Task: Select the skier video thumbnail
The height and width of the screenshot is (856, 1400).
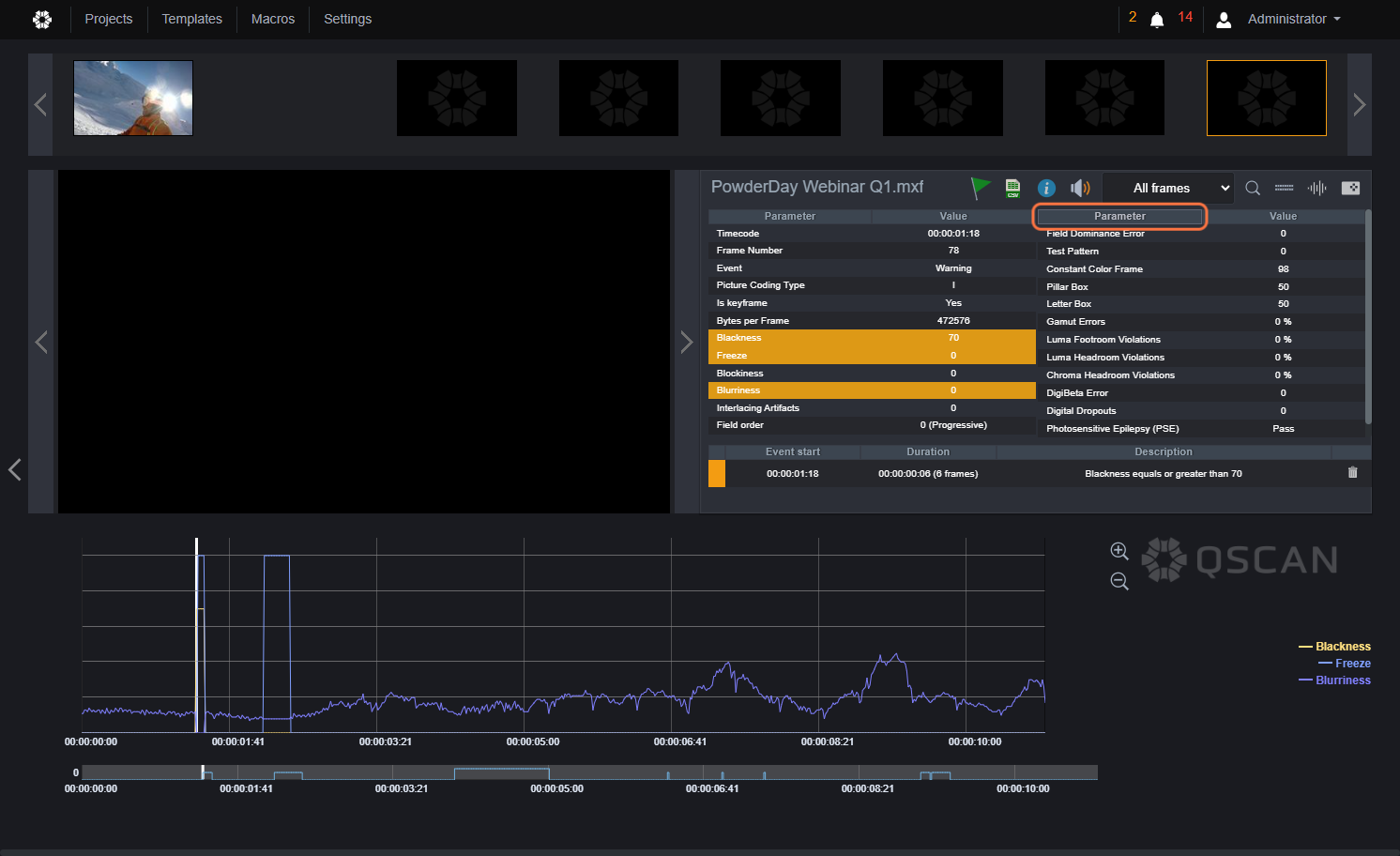Action: click(133, 99)
